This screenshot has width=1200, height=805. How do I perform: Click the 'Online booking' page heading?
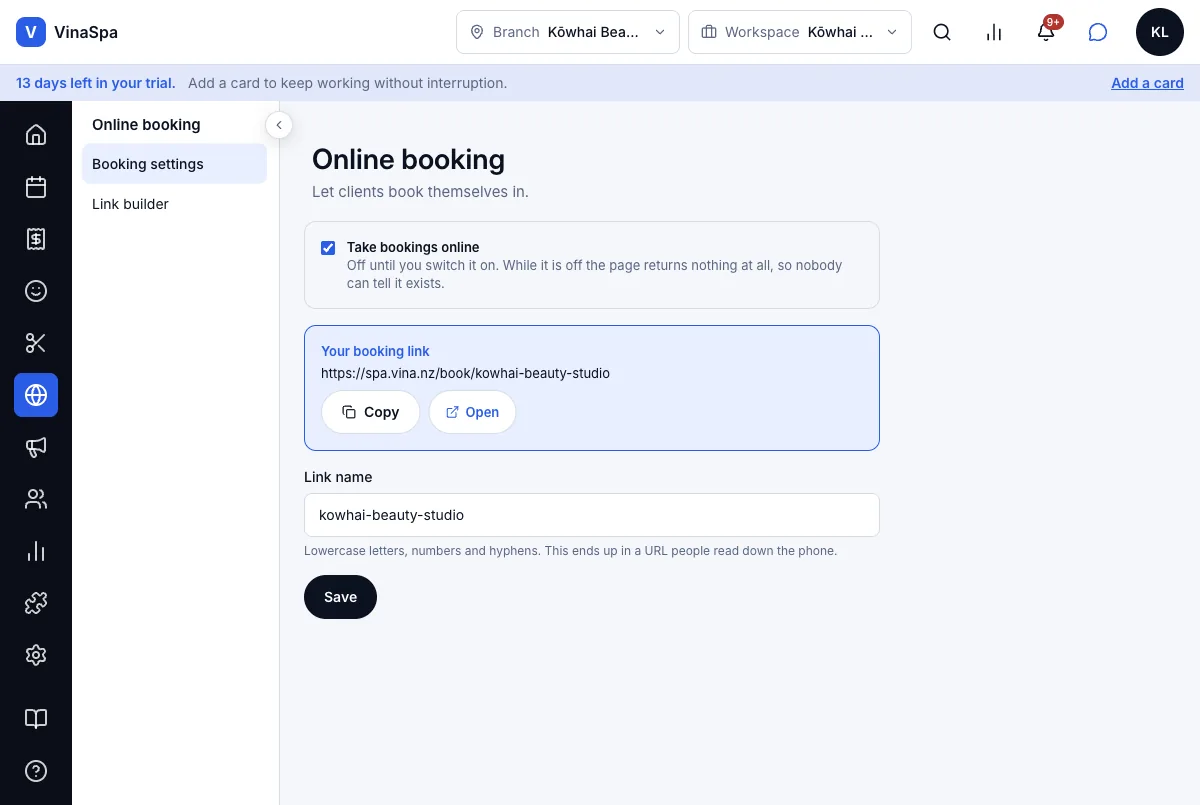point(408,159)
